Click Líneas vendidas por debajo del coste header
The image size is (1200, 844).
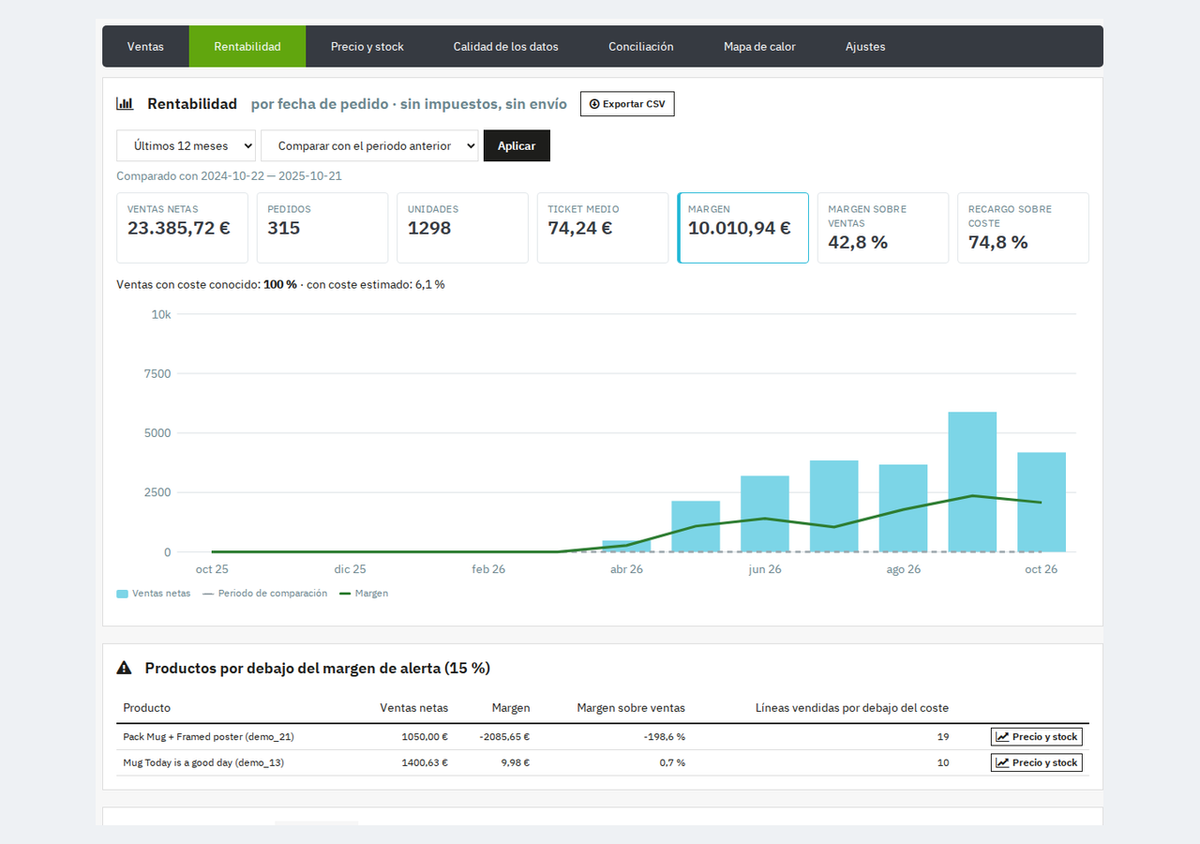point(852,708)
